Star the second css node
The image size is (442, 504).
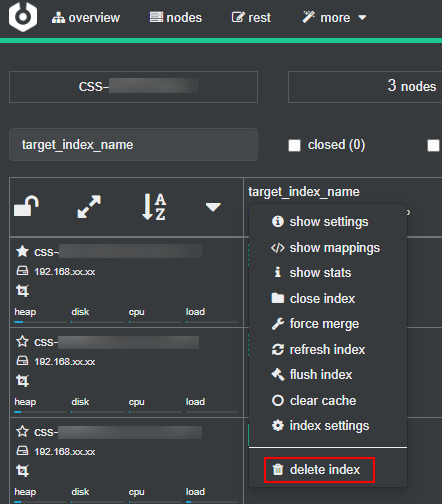[x=22, y=341]
